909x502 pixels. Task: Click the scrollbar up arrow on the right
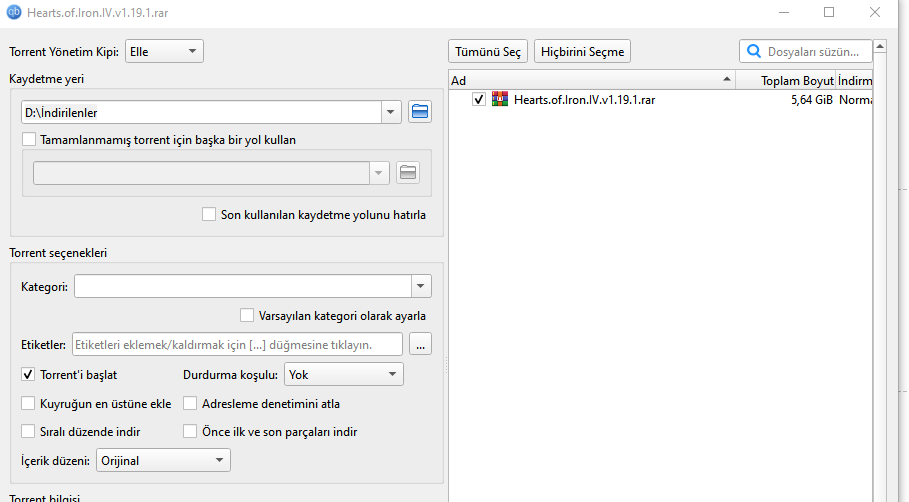pyautogui.click(x=880, y=46)
